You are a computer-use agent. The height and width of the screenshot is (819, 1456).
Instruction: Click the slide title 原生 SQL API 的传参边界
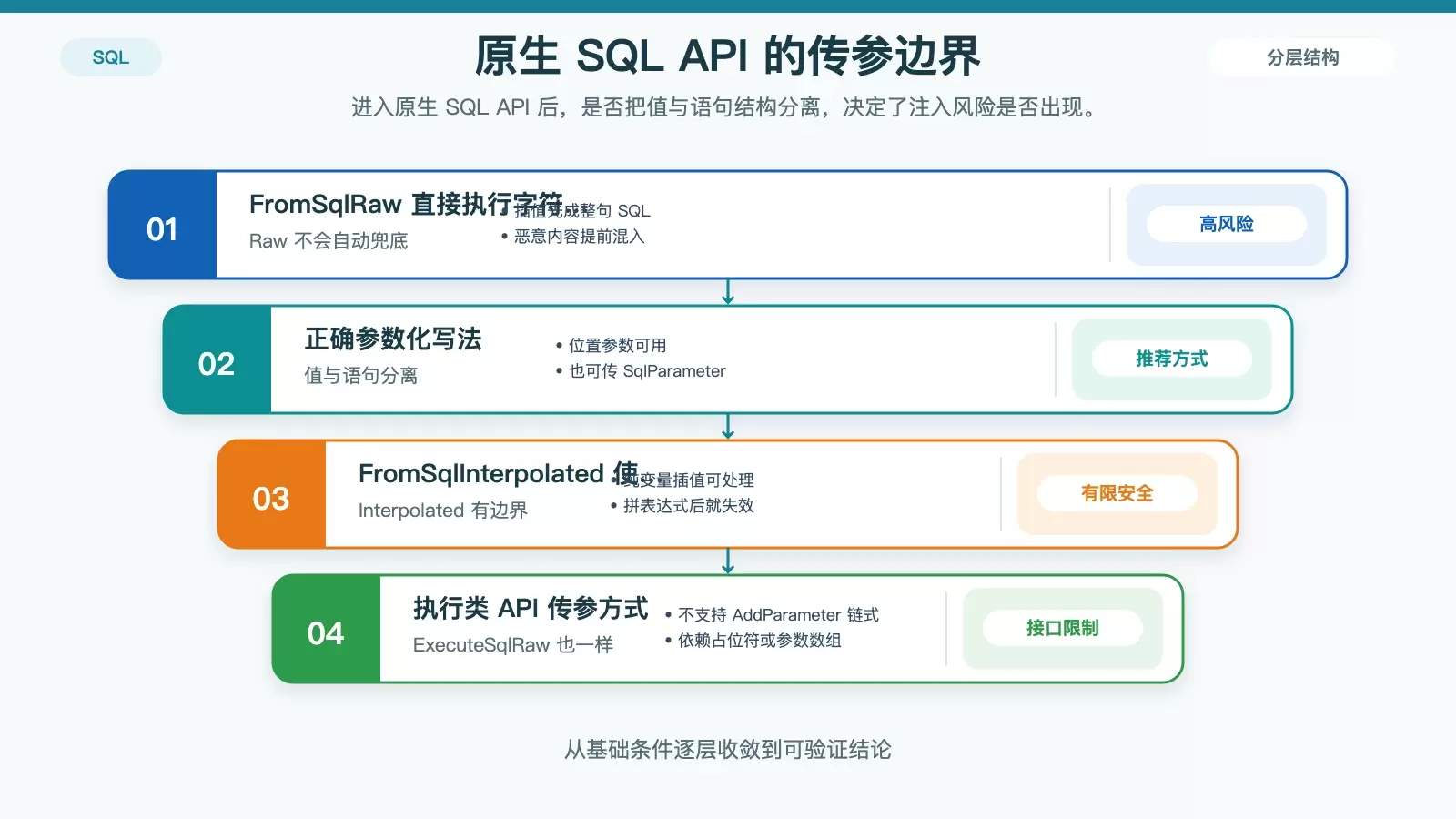[x=728, y=56]
